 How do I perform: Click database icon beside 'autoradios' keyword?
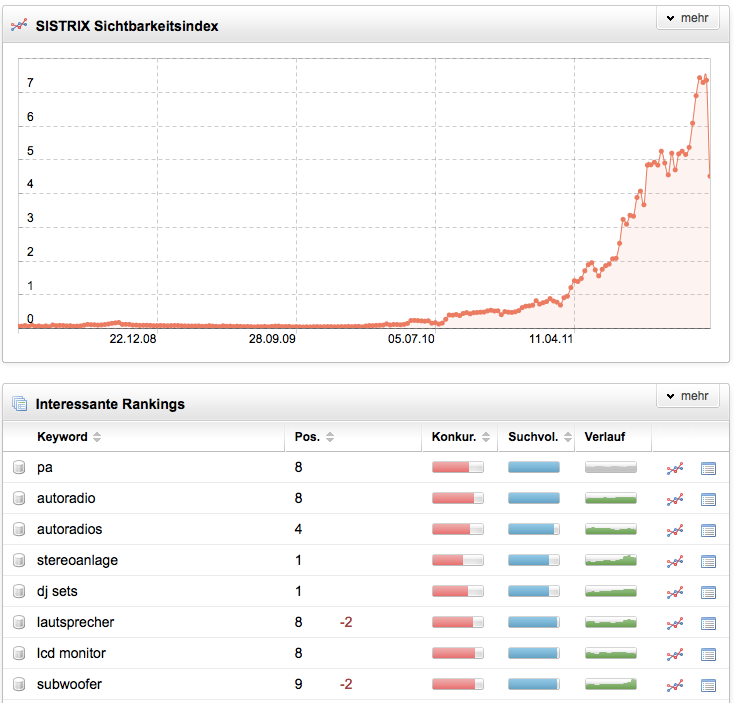pos(18,530)
